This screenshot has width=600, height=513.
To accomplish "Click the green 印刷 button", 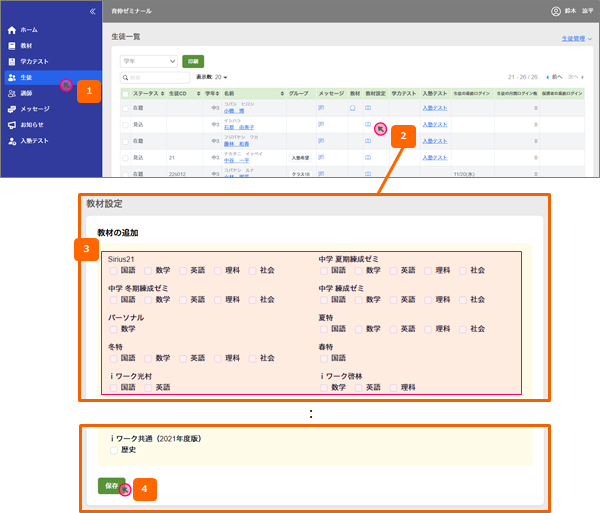I will coord(192,61).
